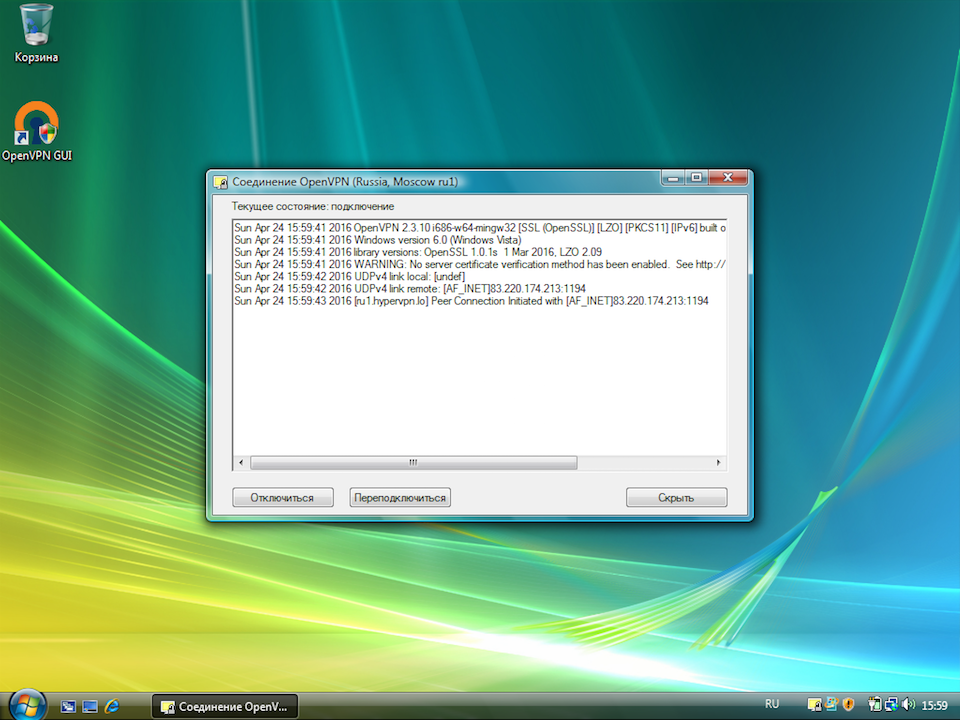Click the RU language indicator
Image resolution: width=960 pixels, height=720 pixels.
click(x=772, y=705)
